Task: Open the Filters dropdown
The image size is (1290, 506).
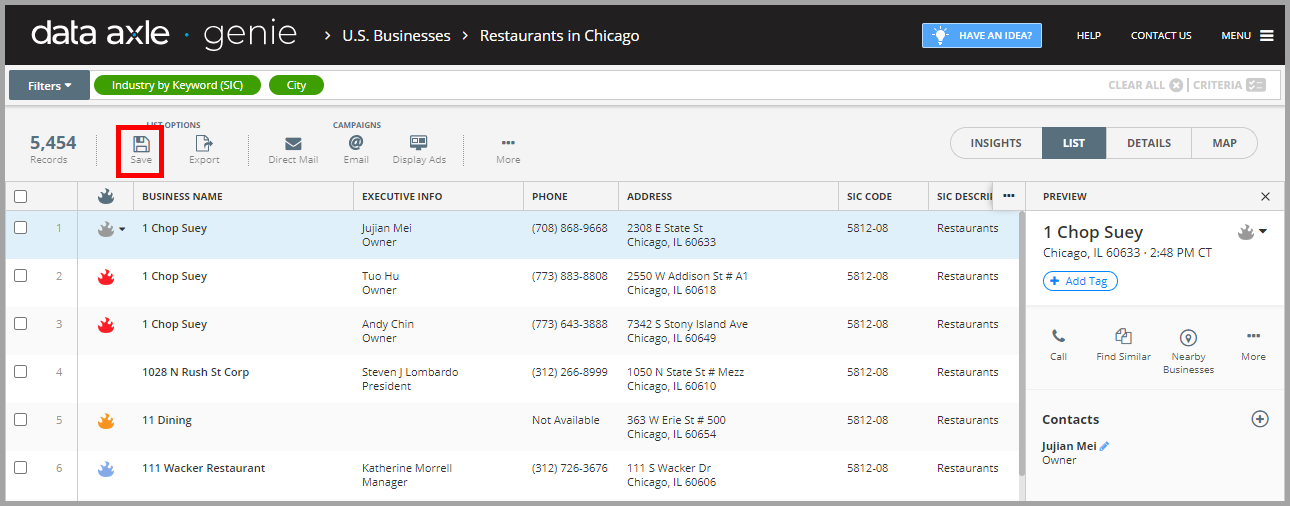Action: point(49,85)
